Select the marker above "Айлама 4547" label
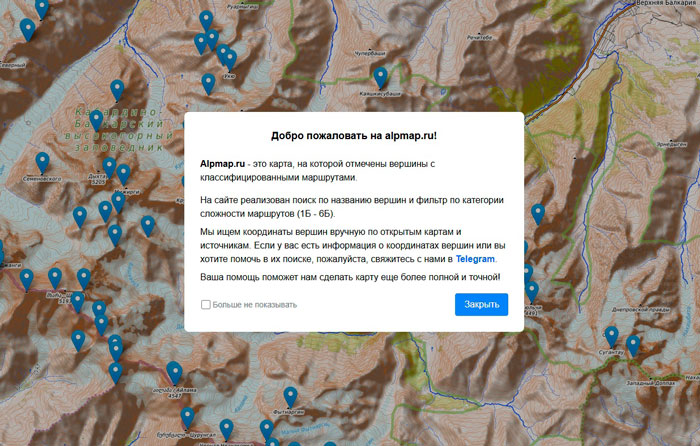Image resolution: width=700 pixels, height=446 pixels. point(175,373)
